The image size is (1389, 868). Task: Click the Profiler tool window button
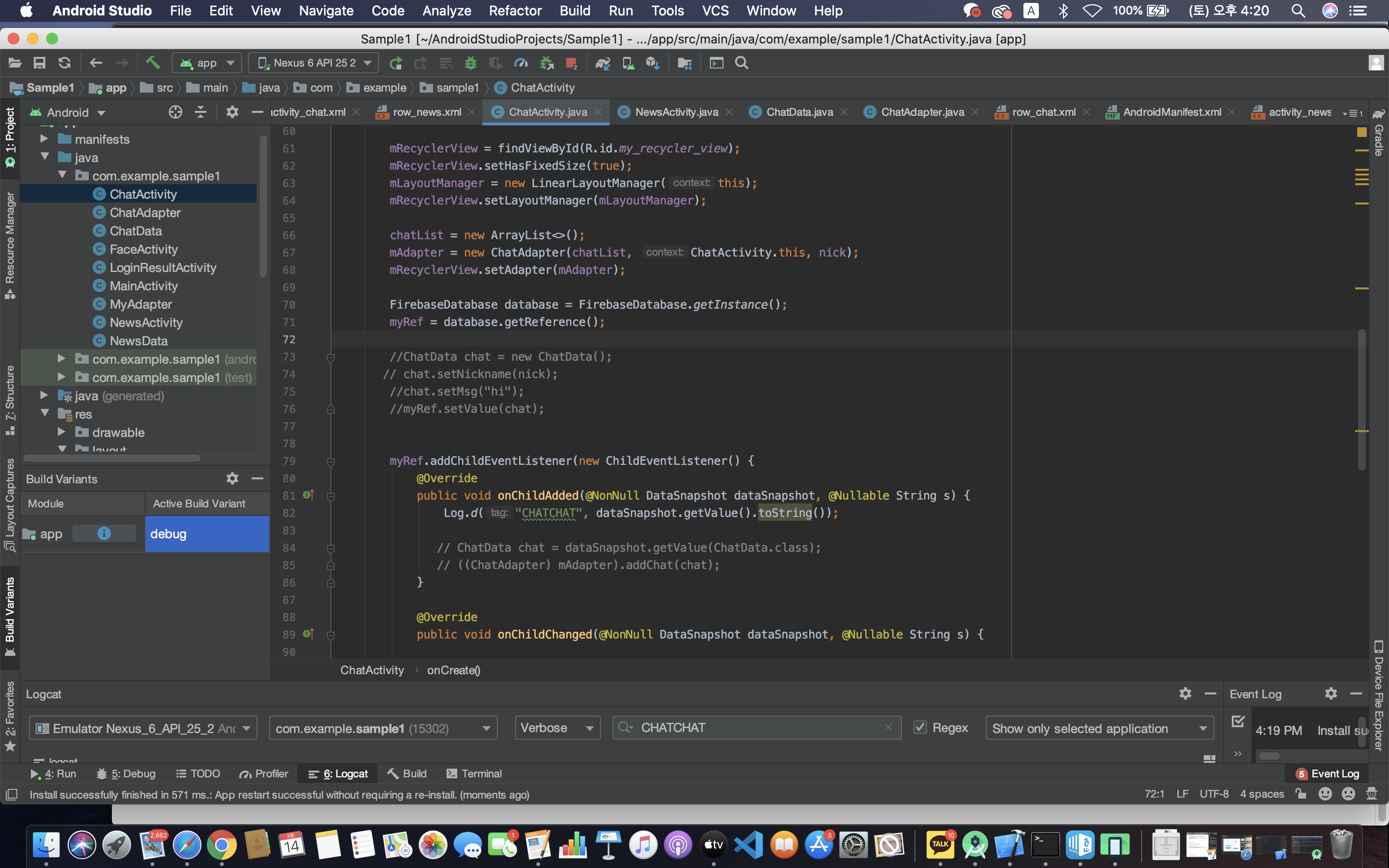tap(264, 773)
